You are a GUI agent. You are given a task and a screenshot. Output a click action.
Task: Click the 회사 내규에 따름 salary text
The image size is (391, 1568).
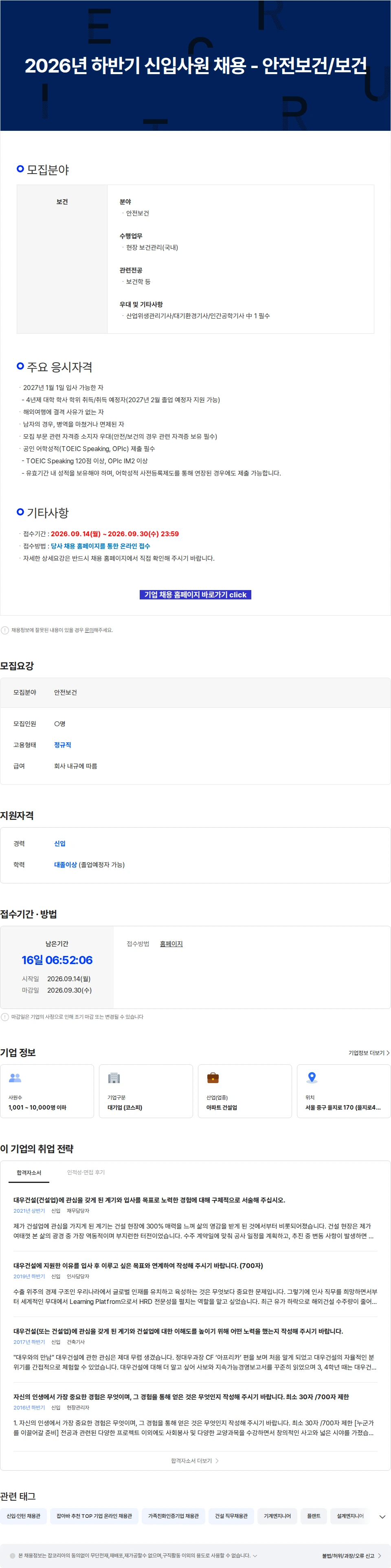coord(75,766)
